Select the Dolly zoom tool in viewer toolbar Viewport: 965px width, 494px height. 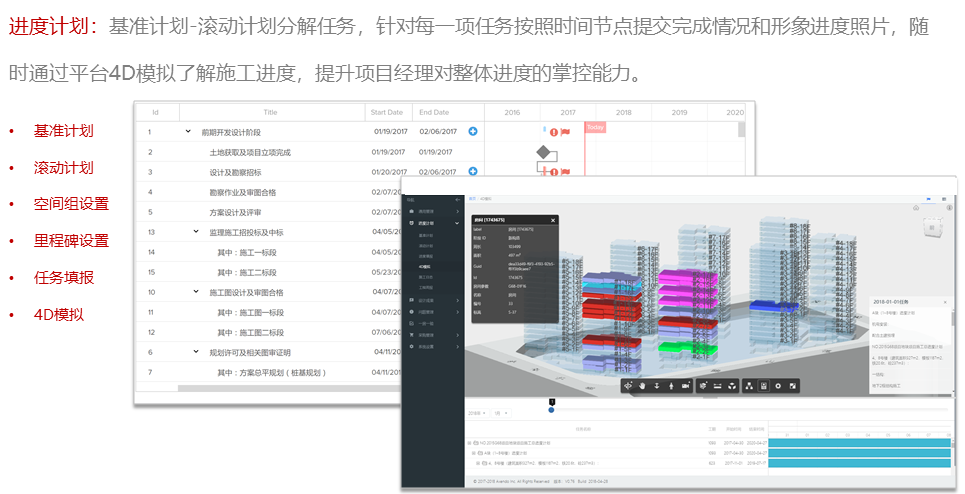656,386
